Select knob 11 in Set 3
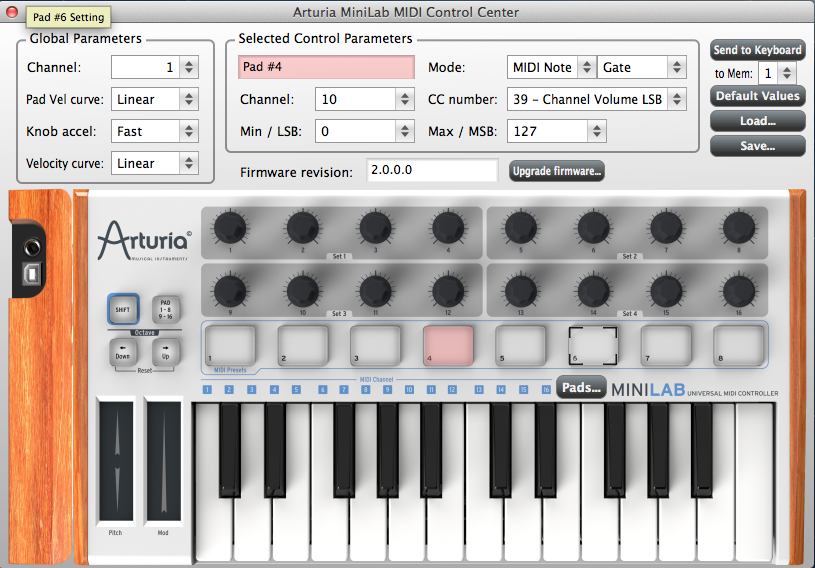815x568 pixels. [x=375, y=291]
